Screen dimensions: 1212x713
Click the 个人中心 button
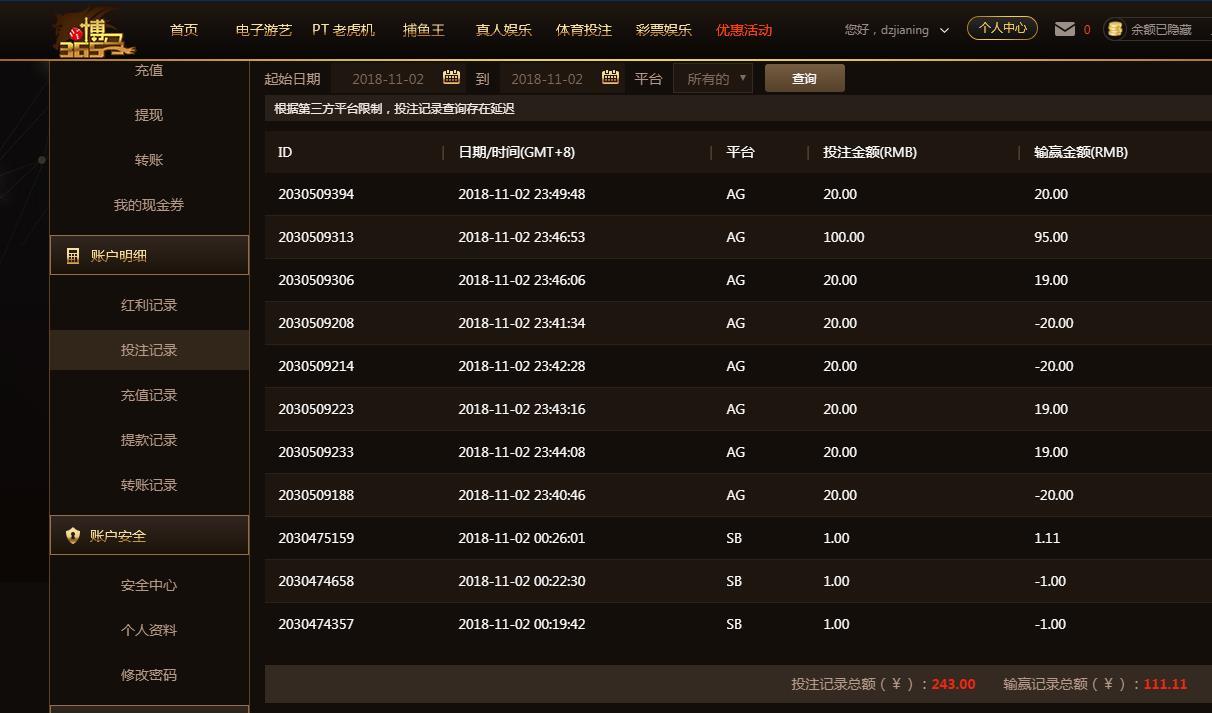pyautogui.click(x=1002, y=29)
